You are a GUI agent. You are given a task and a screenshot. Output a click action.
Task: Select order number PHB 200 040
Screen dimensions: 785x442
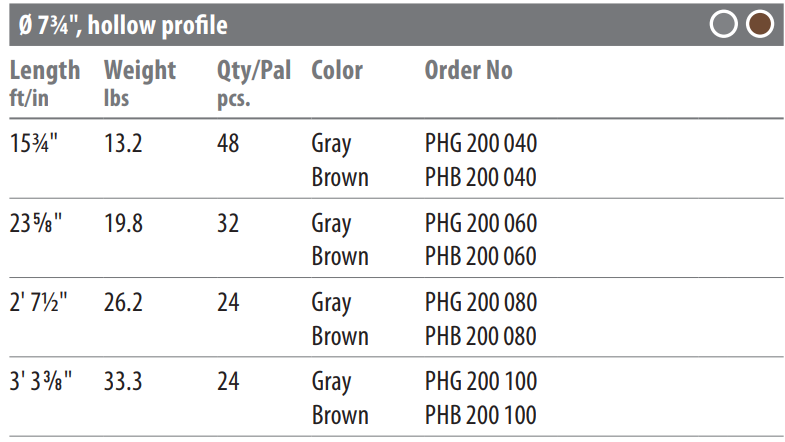pyautogui.click(x=481, y=177)
